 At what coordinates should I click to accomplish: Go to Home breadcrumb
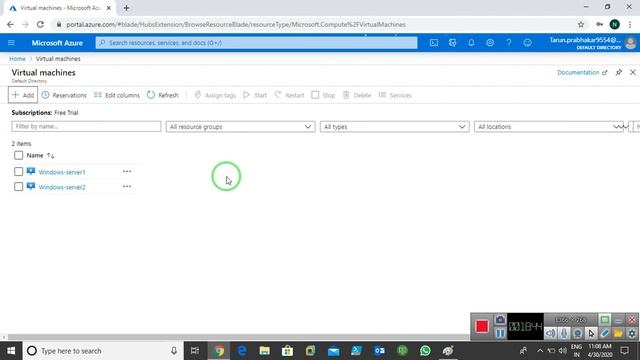click(17, 59)
